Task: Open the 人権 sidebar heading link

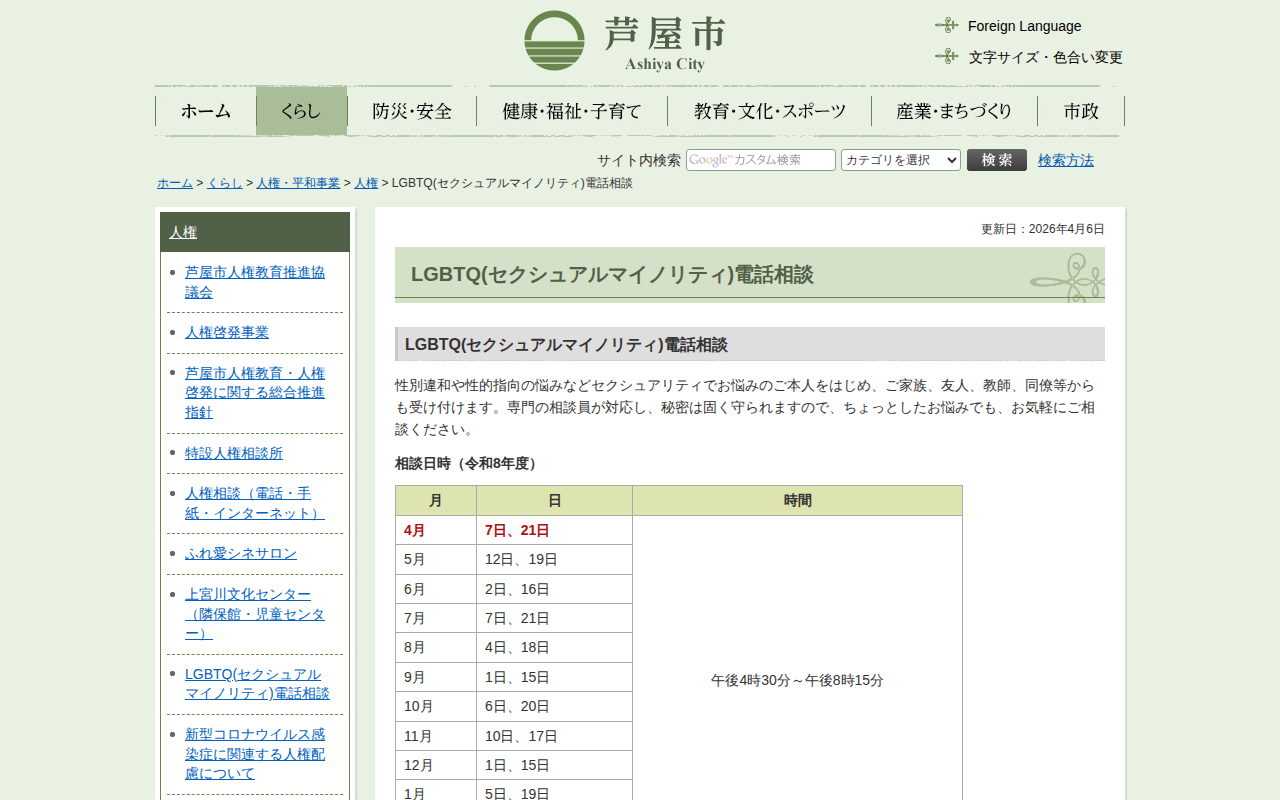Action: pyautogui.click(x=183, y=232)
